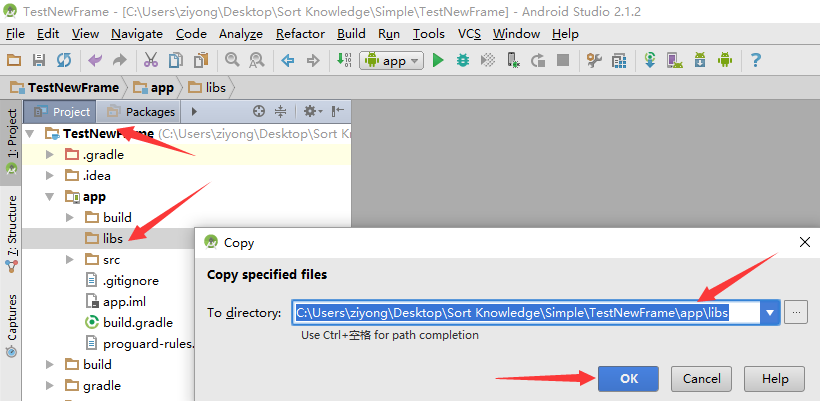The height and width of the screenshot is (401, 820).
Task: Click the Find magnifier icon
Action: pos(232,60)
